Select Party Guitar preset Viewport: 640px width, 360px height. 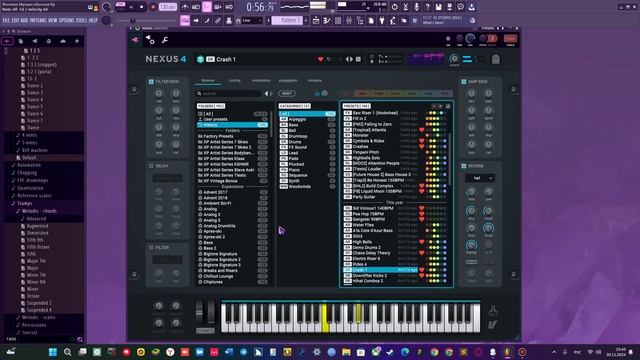(x=395, y=197)
